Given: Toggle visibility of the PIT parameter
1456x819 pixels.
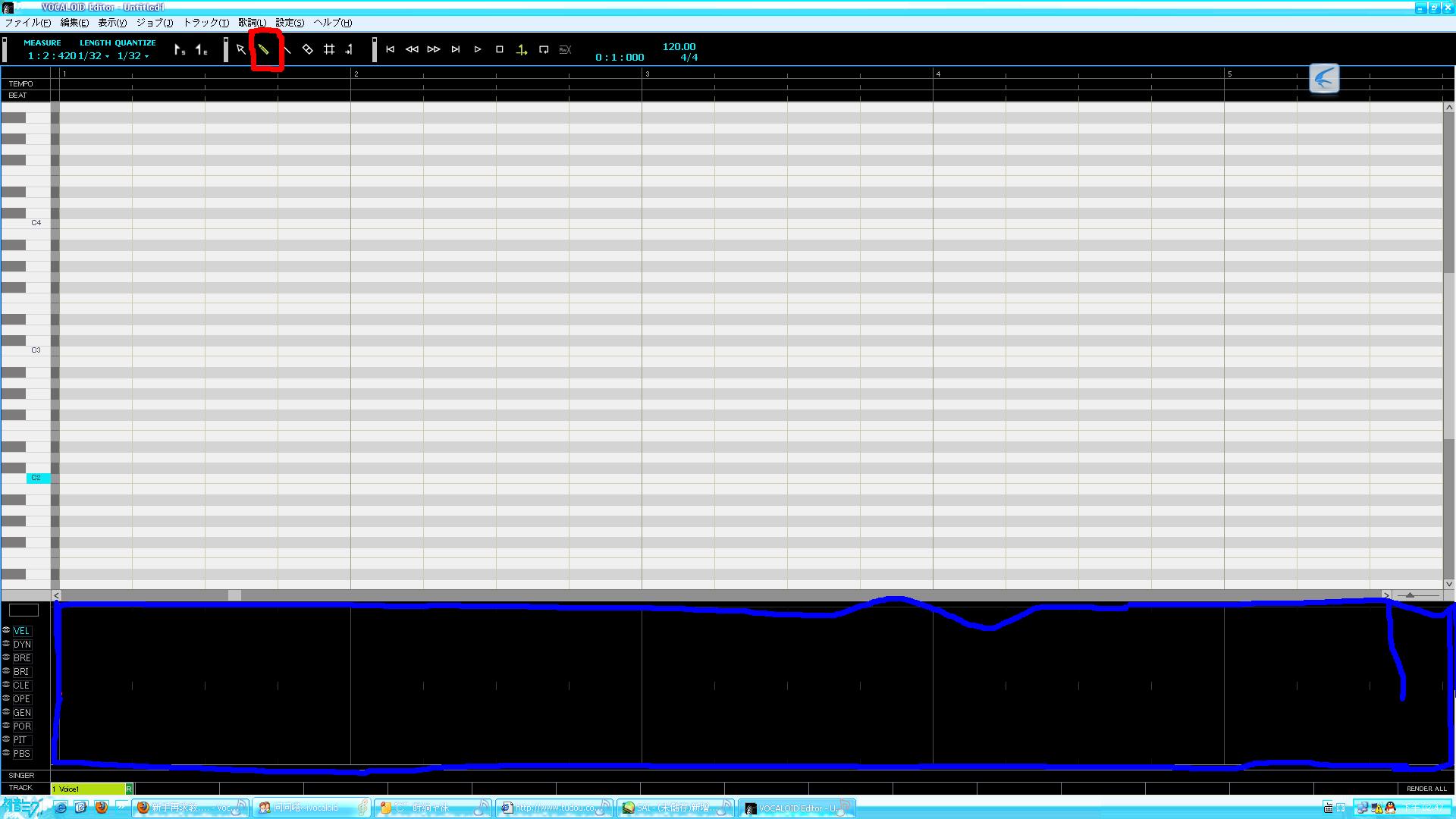Looking at the screenshot, I should [x=6, y=739].
